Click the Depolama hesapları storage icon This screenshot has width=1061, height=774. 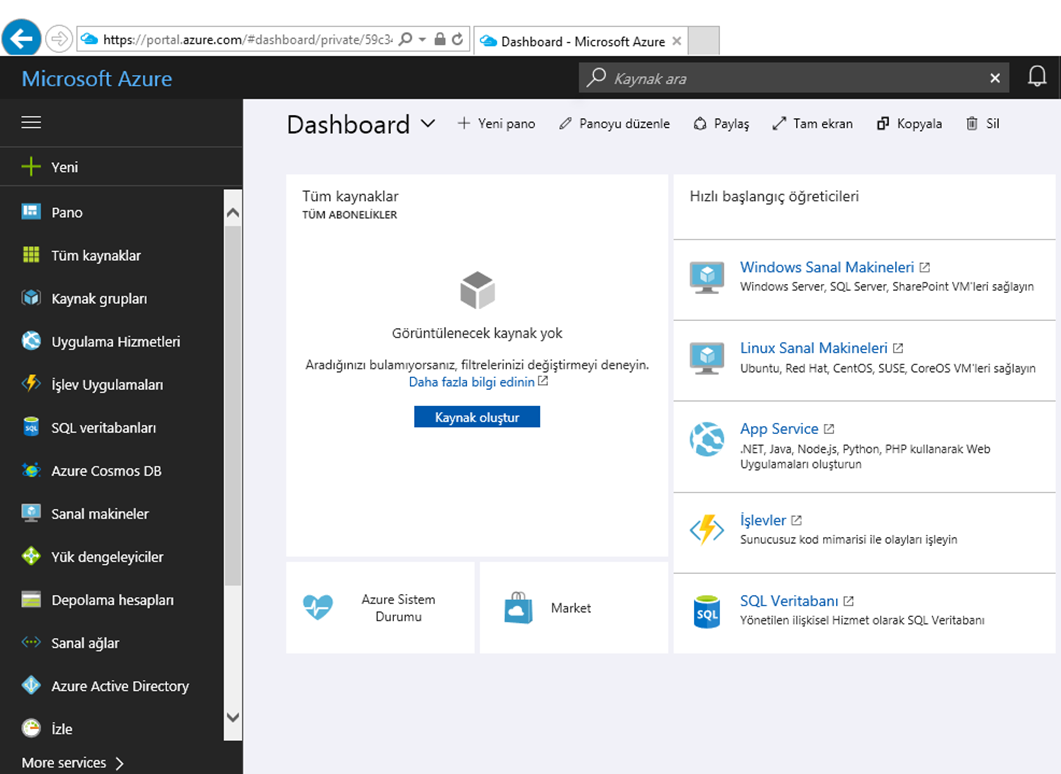(x=31, y=599)
